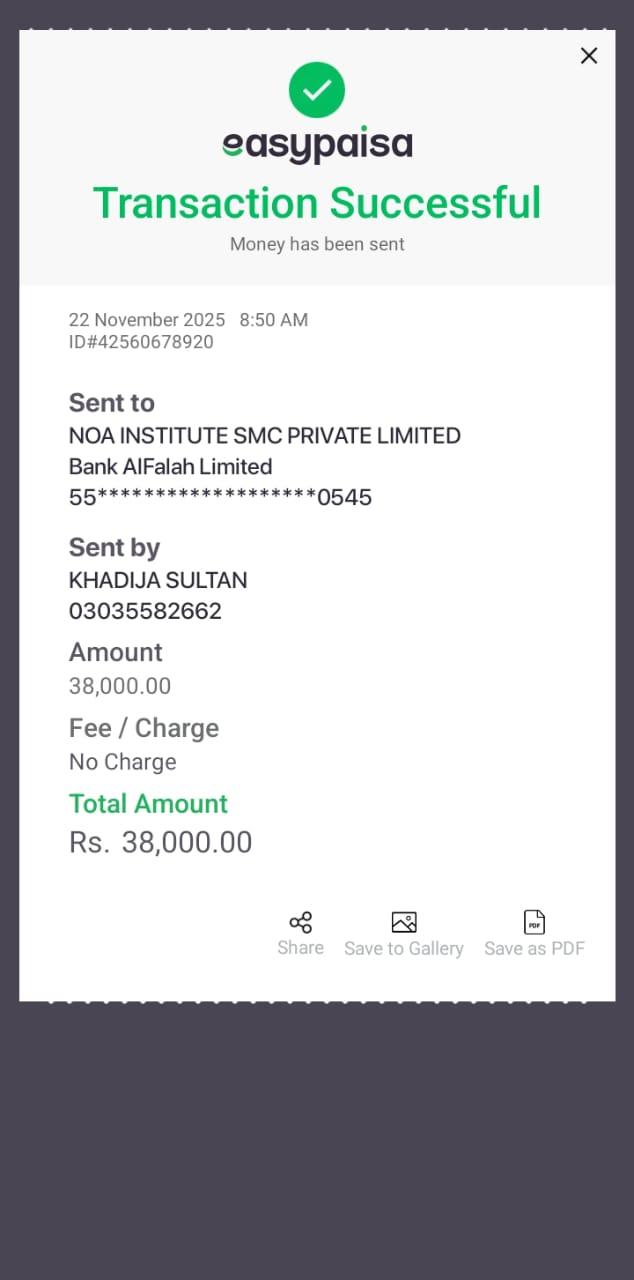This screenshot has height=1280, width=634.
Task: Click the "Save as PDF" text label
Action: coord(535,949)
